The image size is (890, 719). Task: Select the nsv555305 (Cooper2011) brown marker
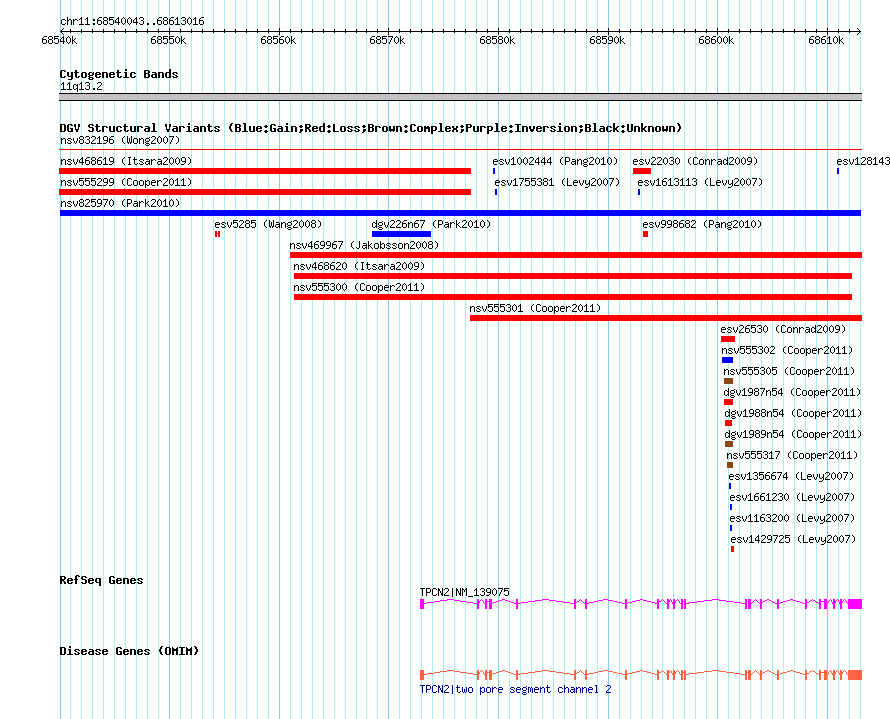[x=728, y=381]
